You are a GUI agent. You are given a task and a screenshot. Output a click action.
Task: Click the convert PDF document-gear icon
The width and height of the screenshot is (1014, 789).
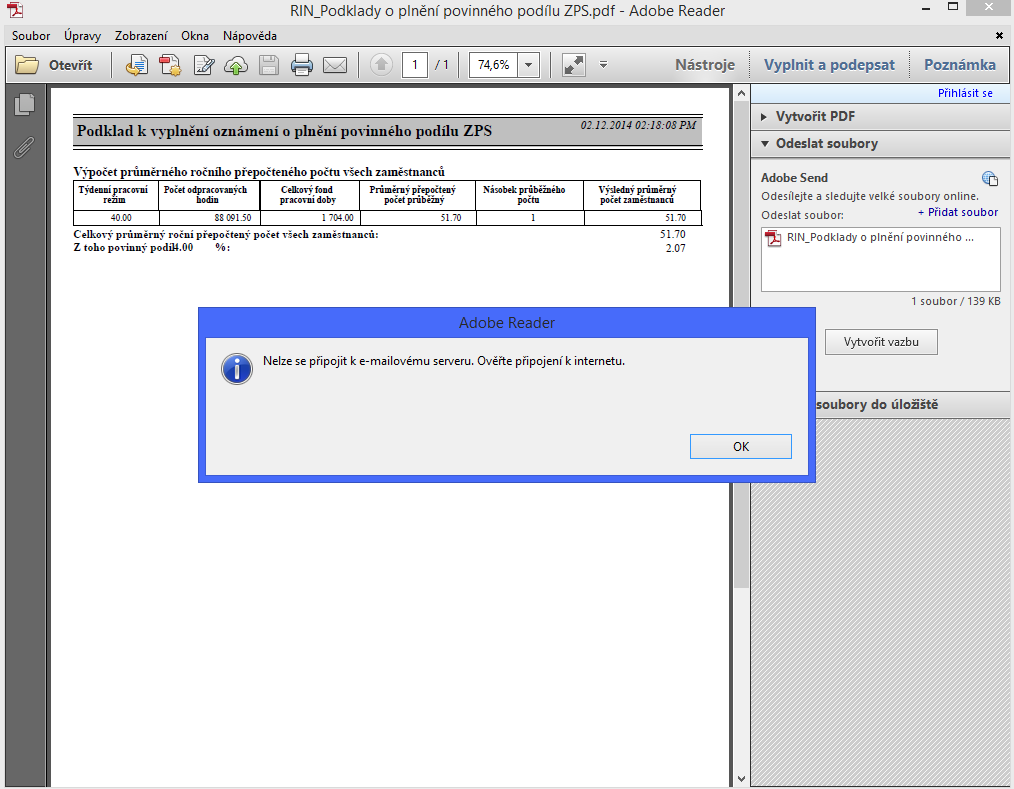tap(170, 65)
